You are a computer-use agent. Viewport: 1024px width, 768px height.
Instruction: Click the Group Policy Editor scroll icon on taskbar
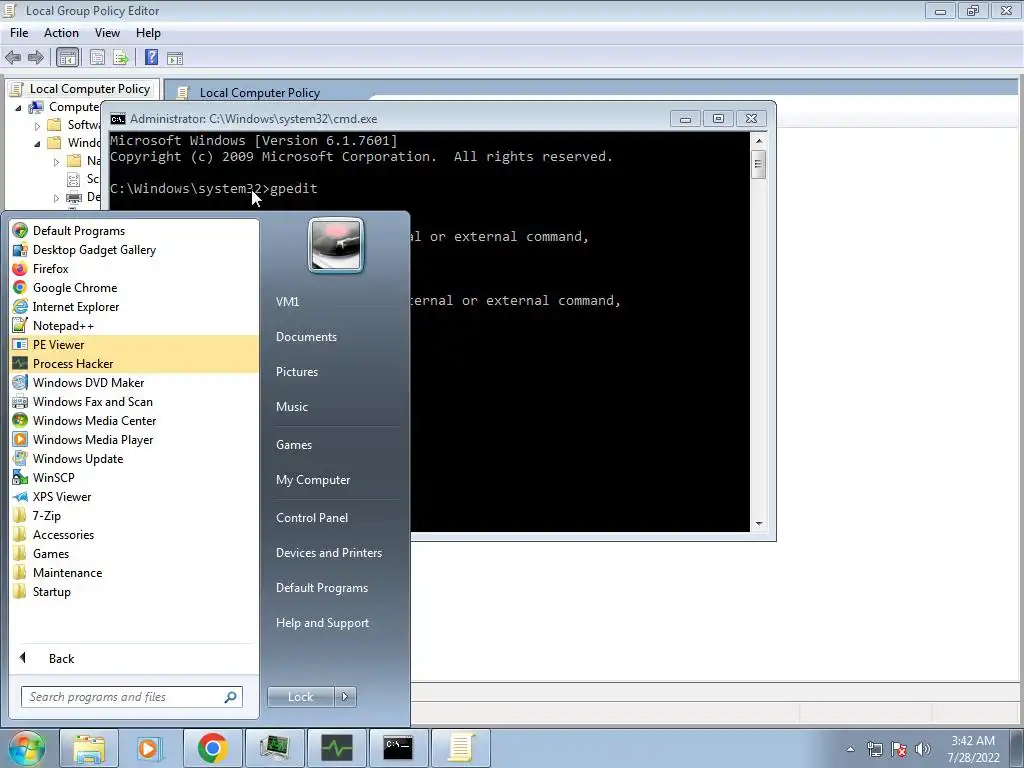pos(460,748)
